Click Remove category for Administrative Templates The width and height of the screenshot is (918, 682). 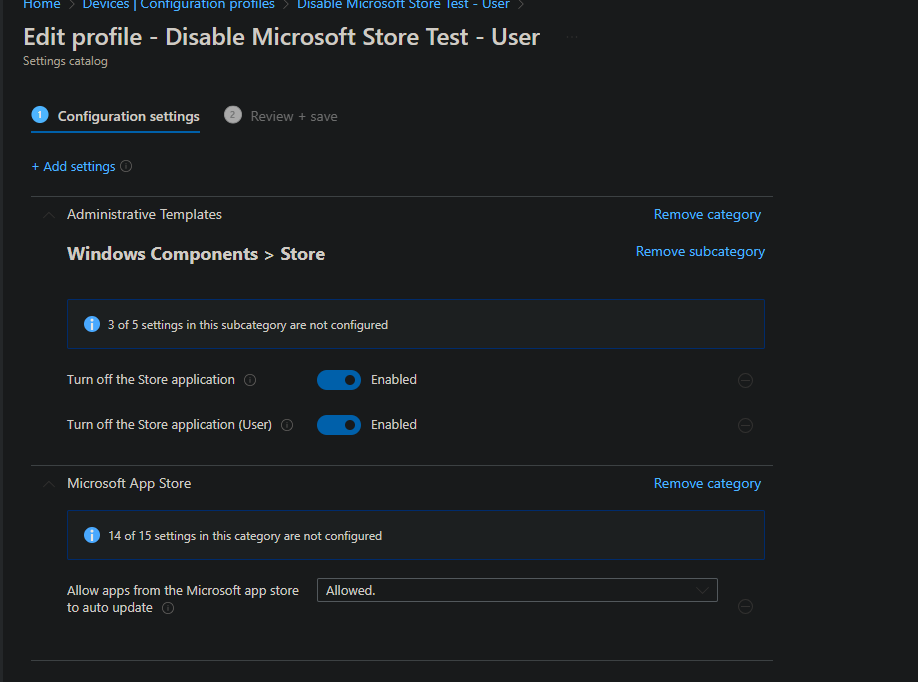707,215
